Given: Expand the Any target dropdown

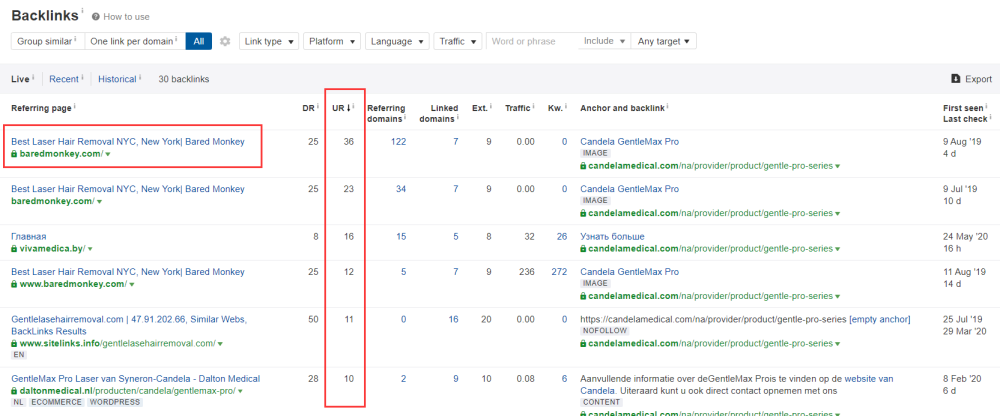Looking at the screenshot, I should (x=666, y=41).
